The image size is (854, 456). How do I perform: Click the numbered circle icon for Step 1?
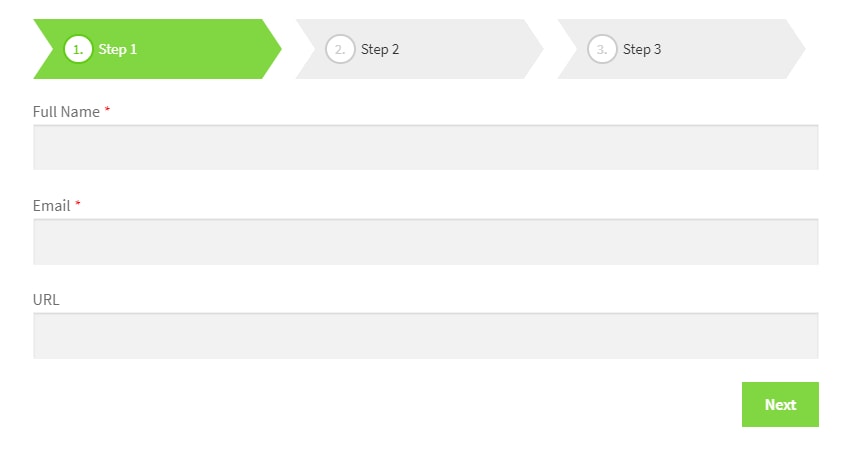[78, 49]
